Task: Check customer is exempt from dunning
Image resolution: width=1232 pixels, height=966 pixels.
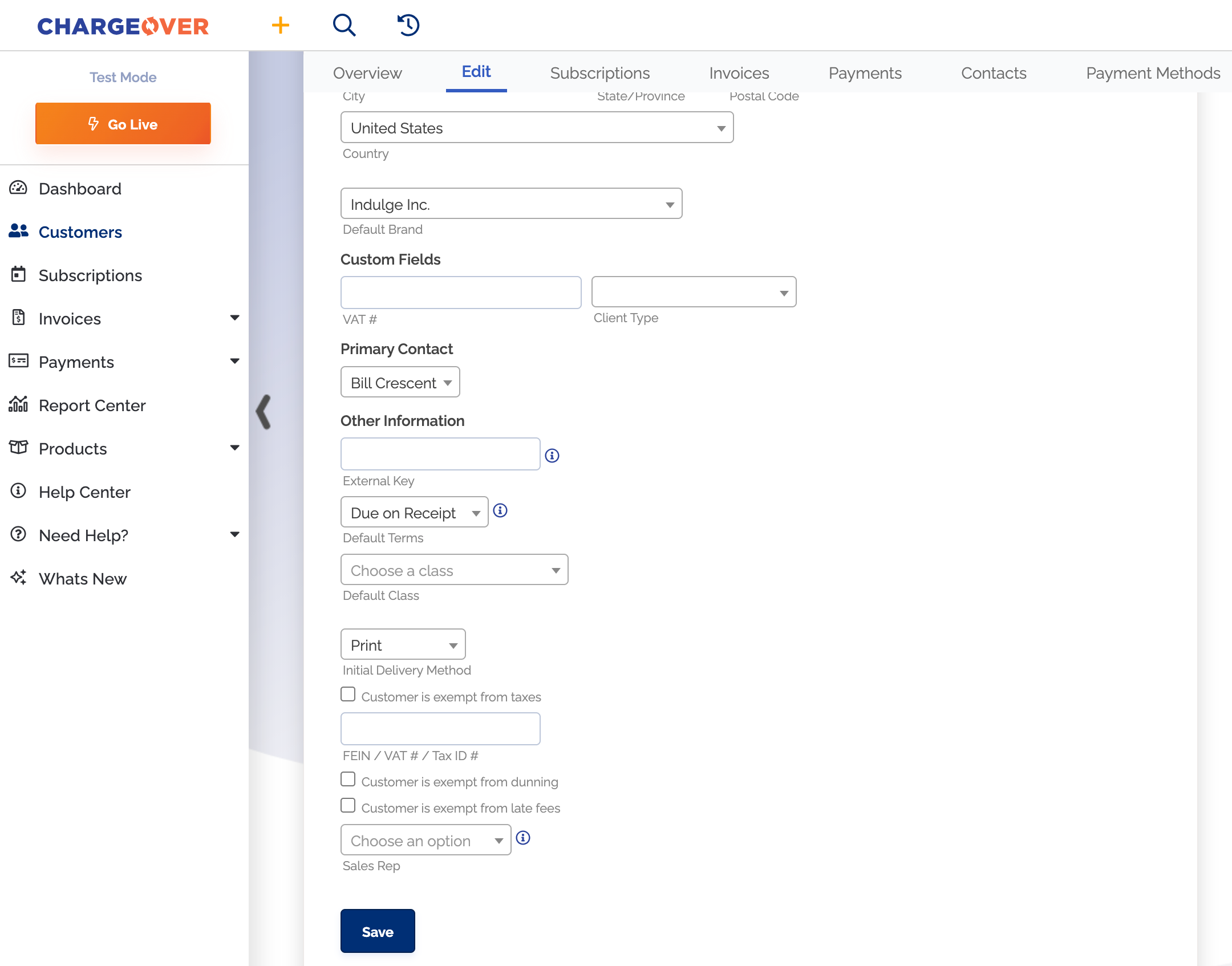Action: tap(348, 779)
